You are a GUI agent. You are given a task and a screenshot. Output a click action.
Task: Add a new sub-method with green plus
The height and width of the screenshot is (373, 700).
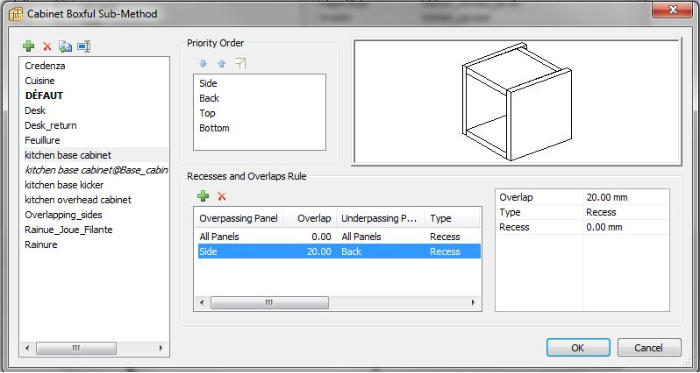point(29,46)
